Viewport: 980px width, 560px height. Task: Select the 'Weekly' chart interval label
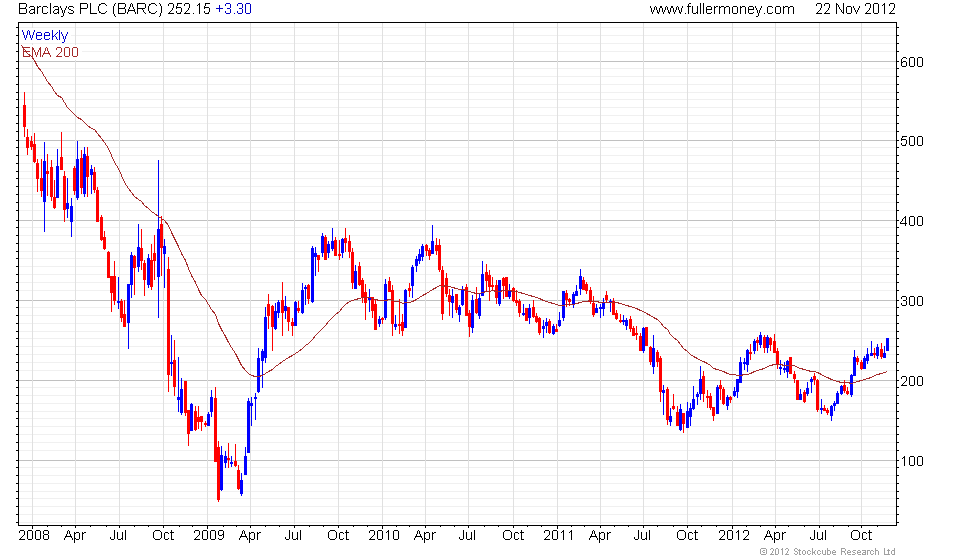coord(45,36)
